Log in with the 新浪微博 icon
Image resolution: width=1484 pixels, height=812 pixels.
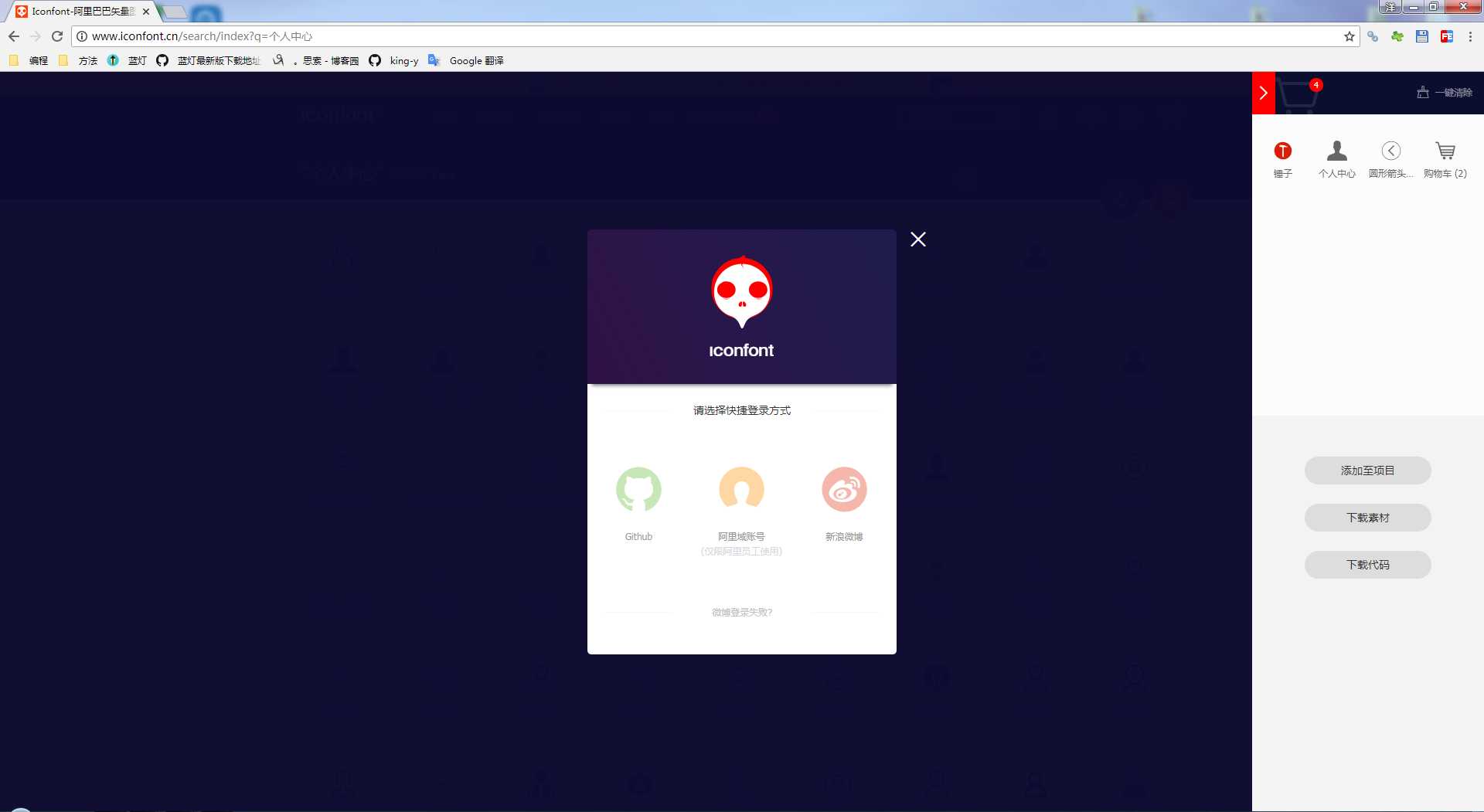844,489
